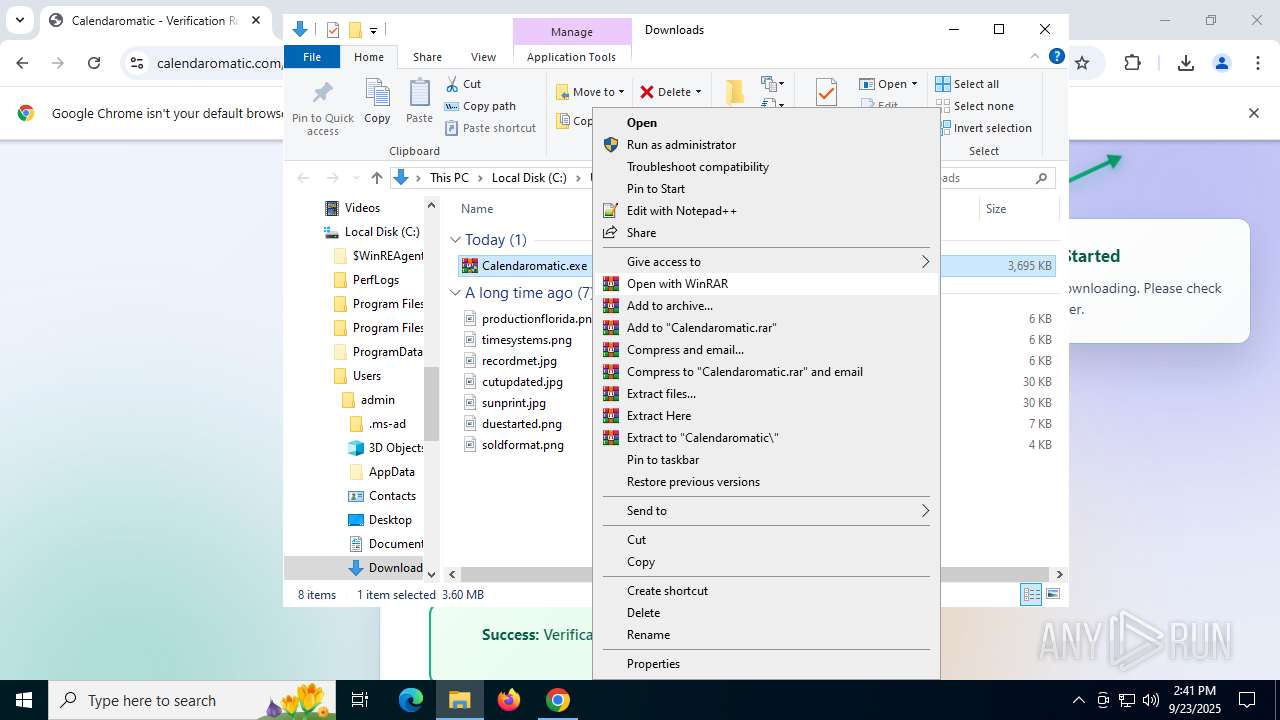The height and width of the screenshot is (720, 1280).
Task: Choose Copy in context menu
Action: click(x=766, y=562)
